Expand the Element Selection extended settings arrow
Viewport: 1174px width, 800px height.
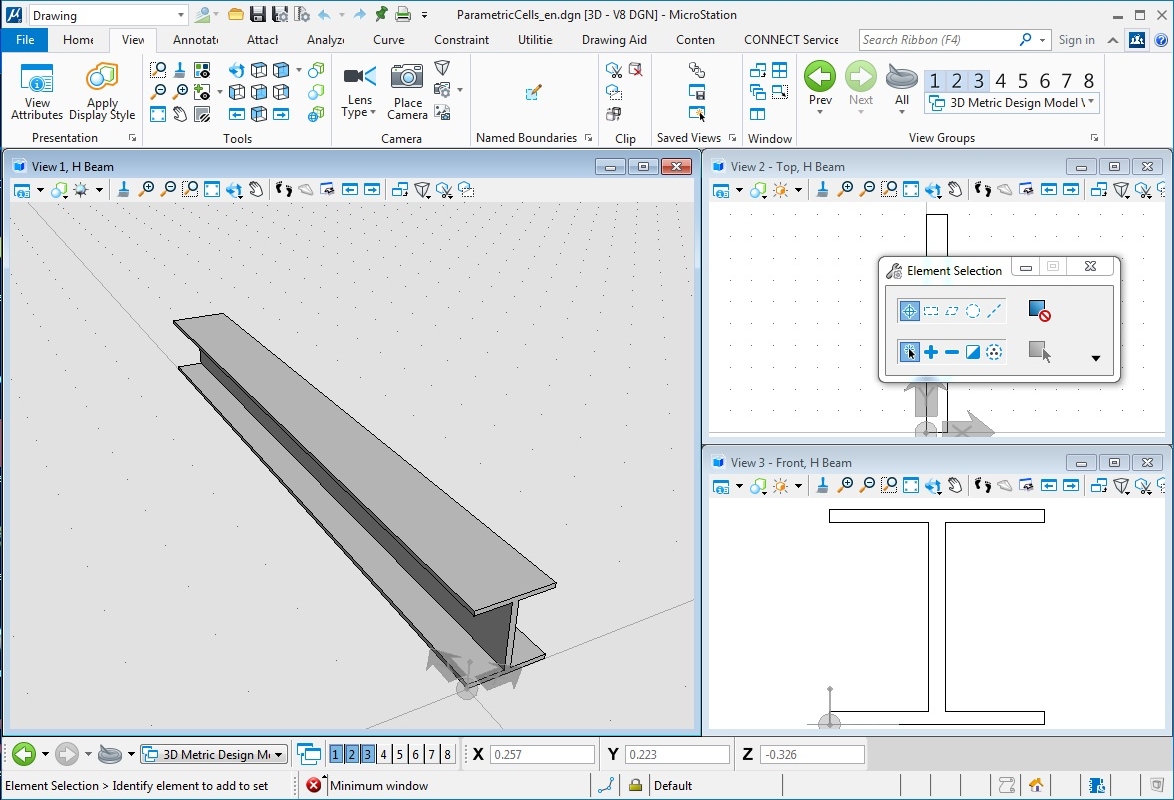[x=1095, y=358]
